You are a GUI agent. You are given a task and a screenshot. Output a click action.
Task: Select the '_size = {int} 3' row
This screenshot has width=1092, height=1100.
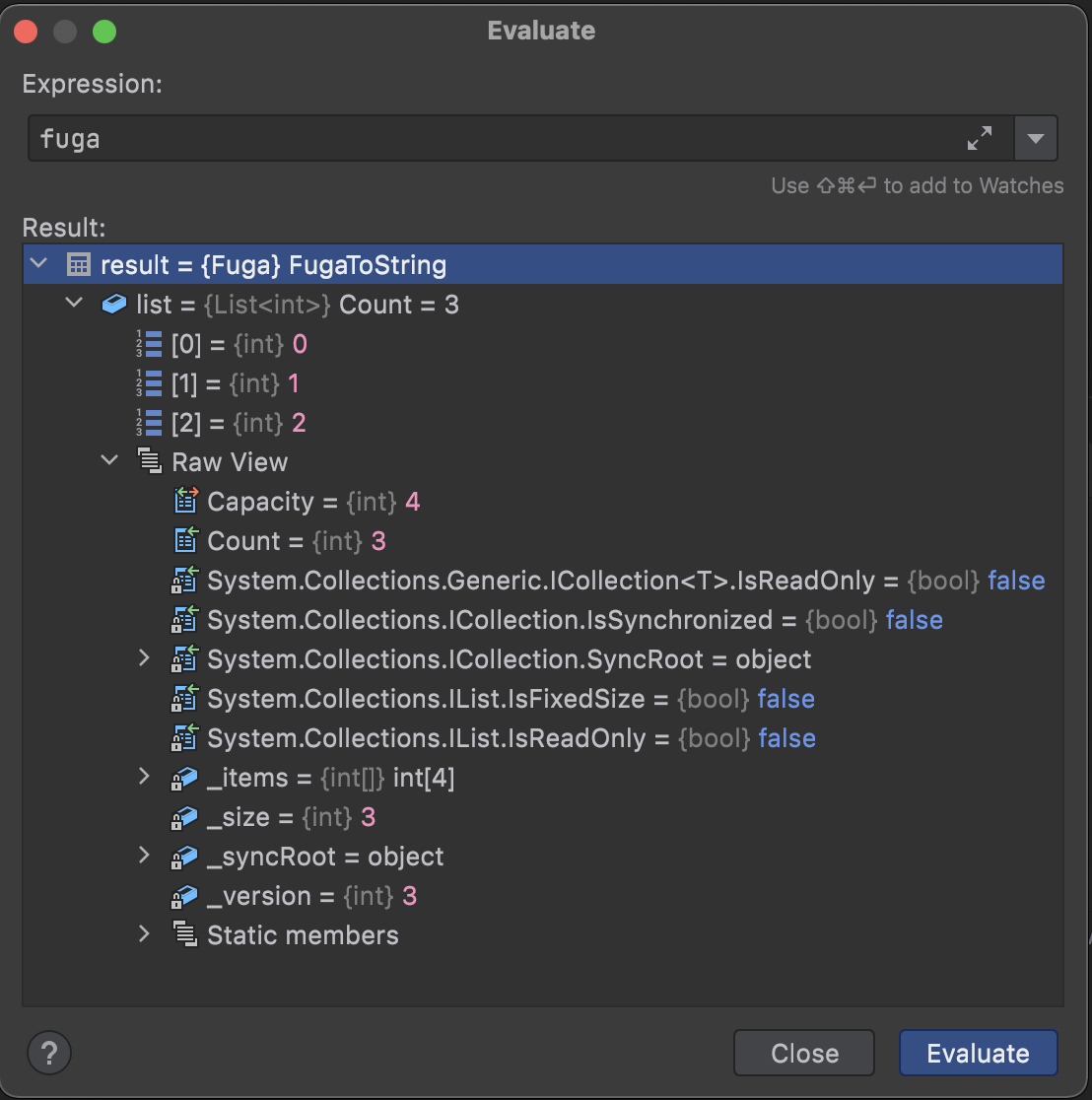tap(543, 816)
